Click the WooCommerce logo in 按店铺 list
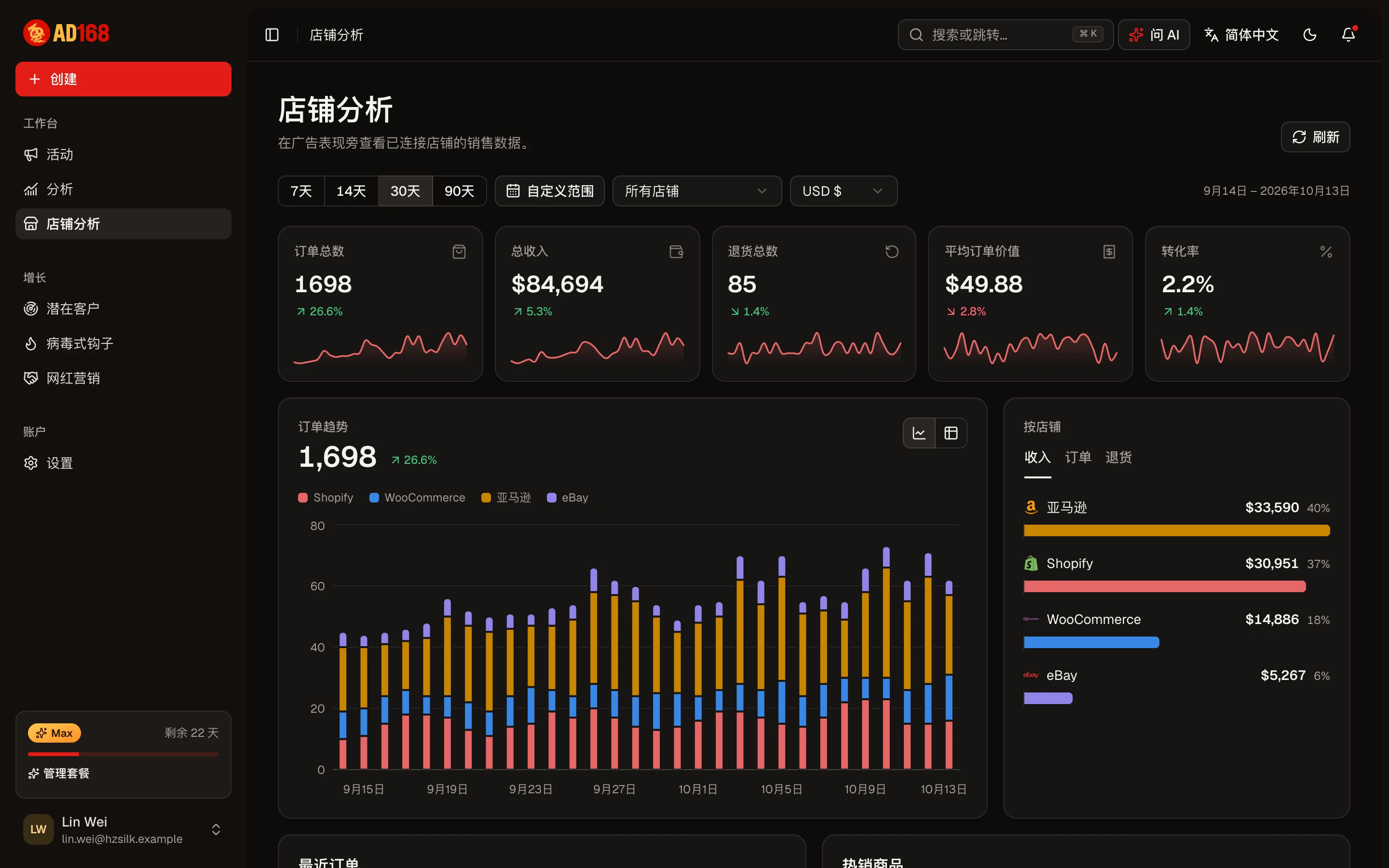Screen dimensions: 1389x868 coord(1031,619)
